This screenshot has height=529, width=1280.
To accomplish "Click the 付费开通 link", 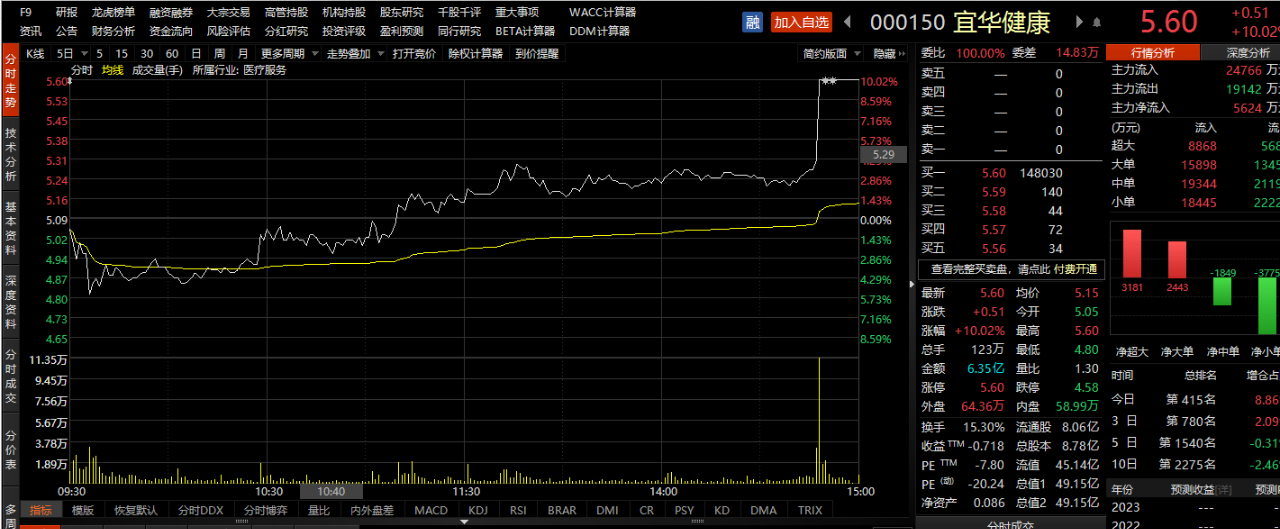I will [x=1075, y=269].
